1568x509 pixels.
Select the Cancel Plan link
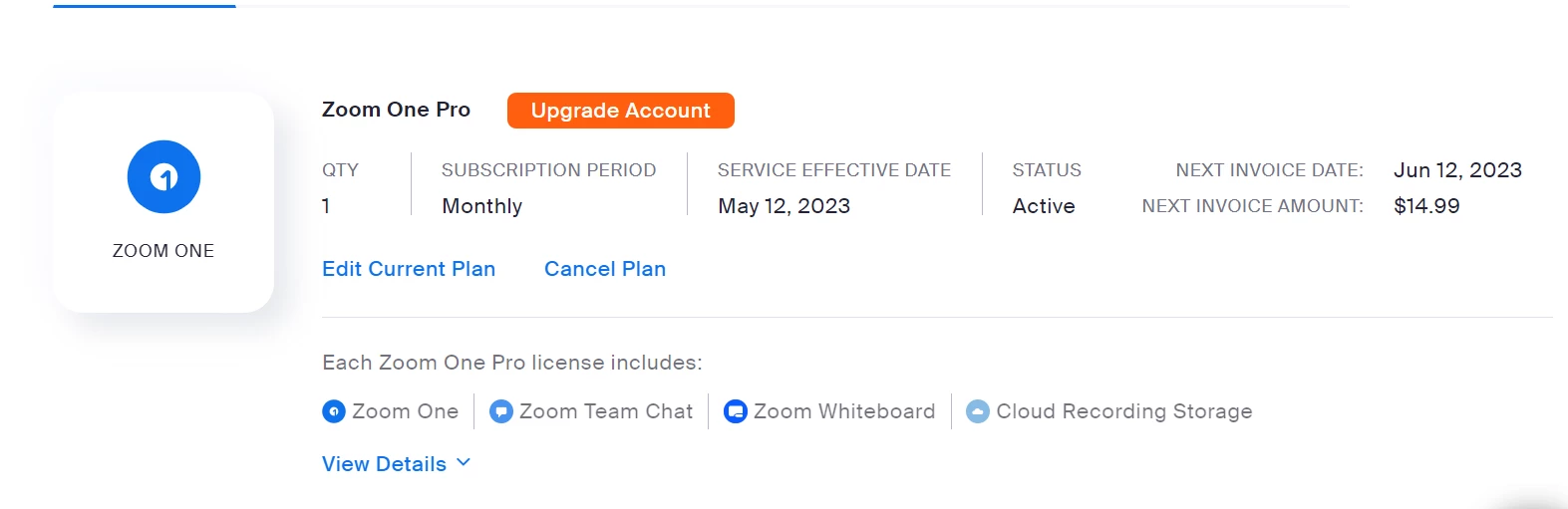click(605, 269)
